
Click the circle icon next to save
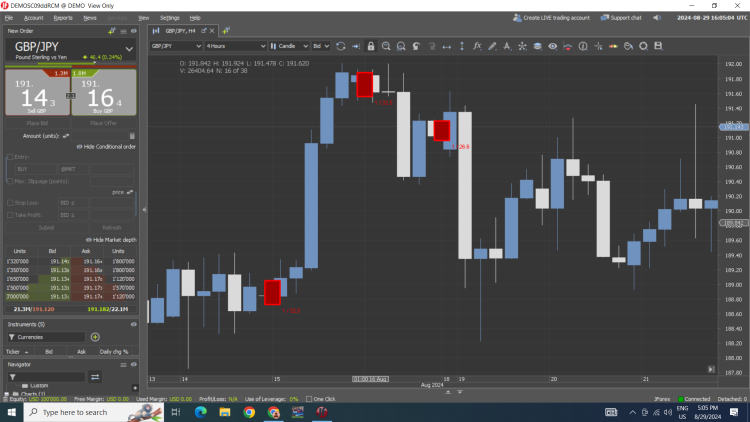click(x=643, y=46)
